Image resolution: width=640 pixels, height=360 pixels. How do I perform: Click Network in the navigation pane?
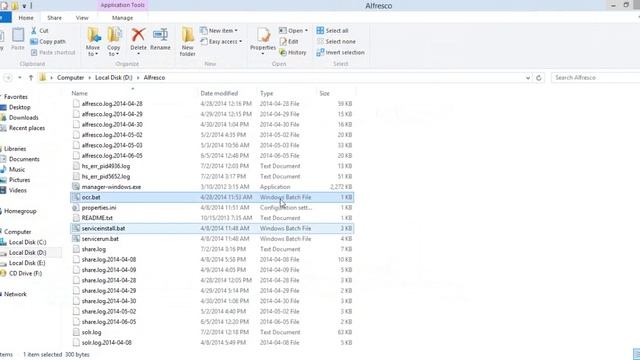click(15, 294)
